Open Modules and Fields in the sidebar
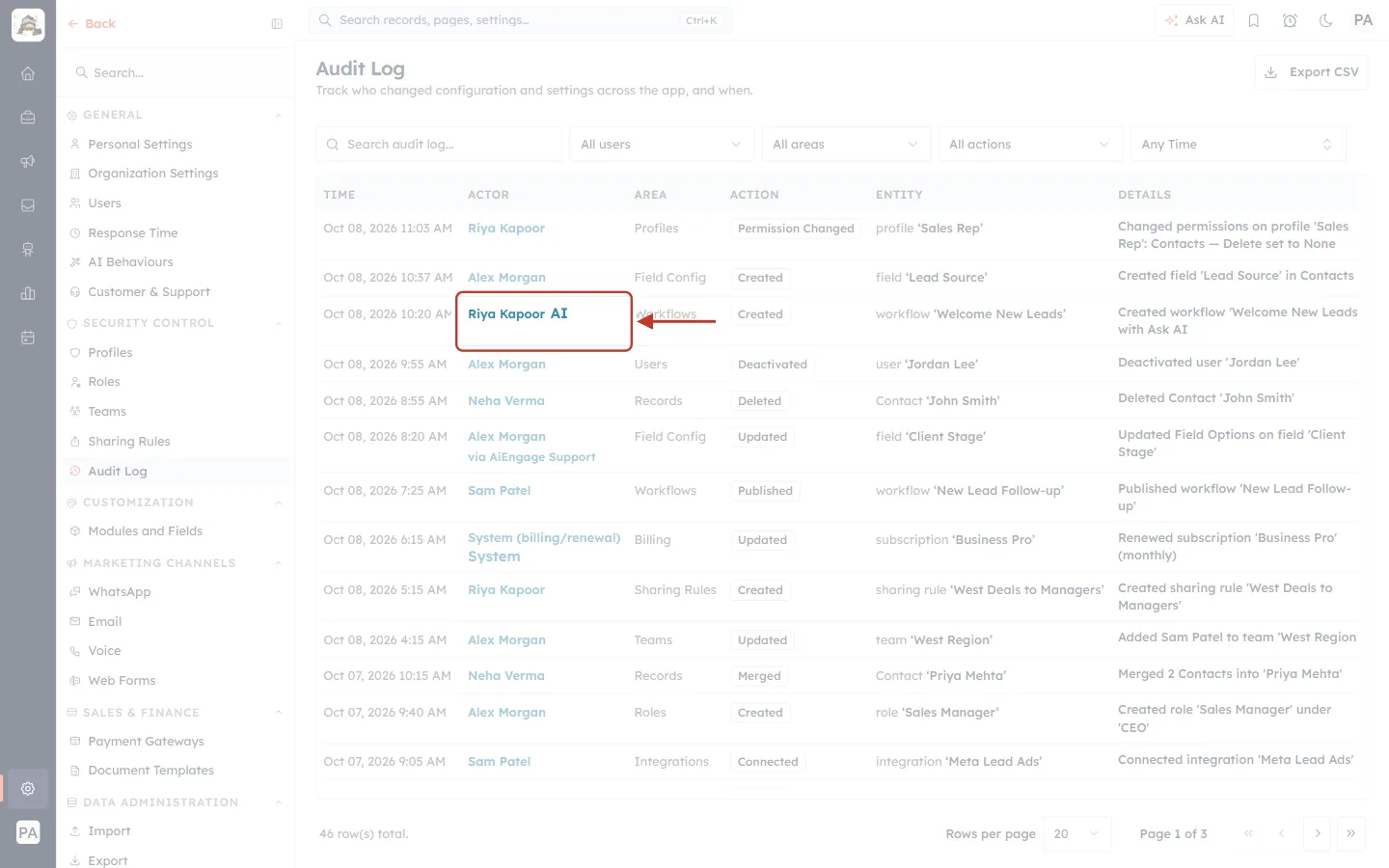Image resolution: width=1389 pixels, height=868 pixels. tap(145, 531)
